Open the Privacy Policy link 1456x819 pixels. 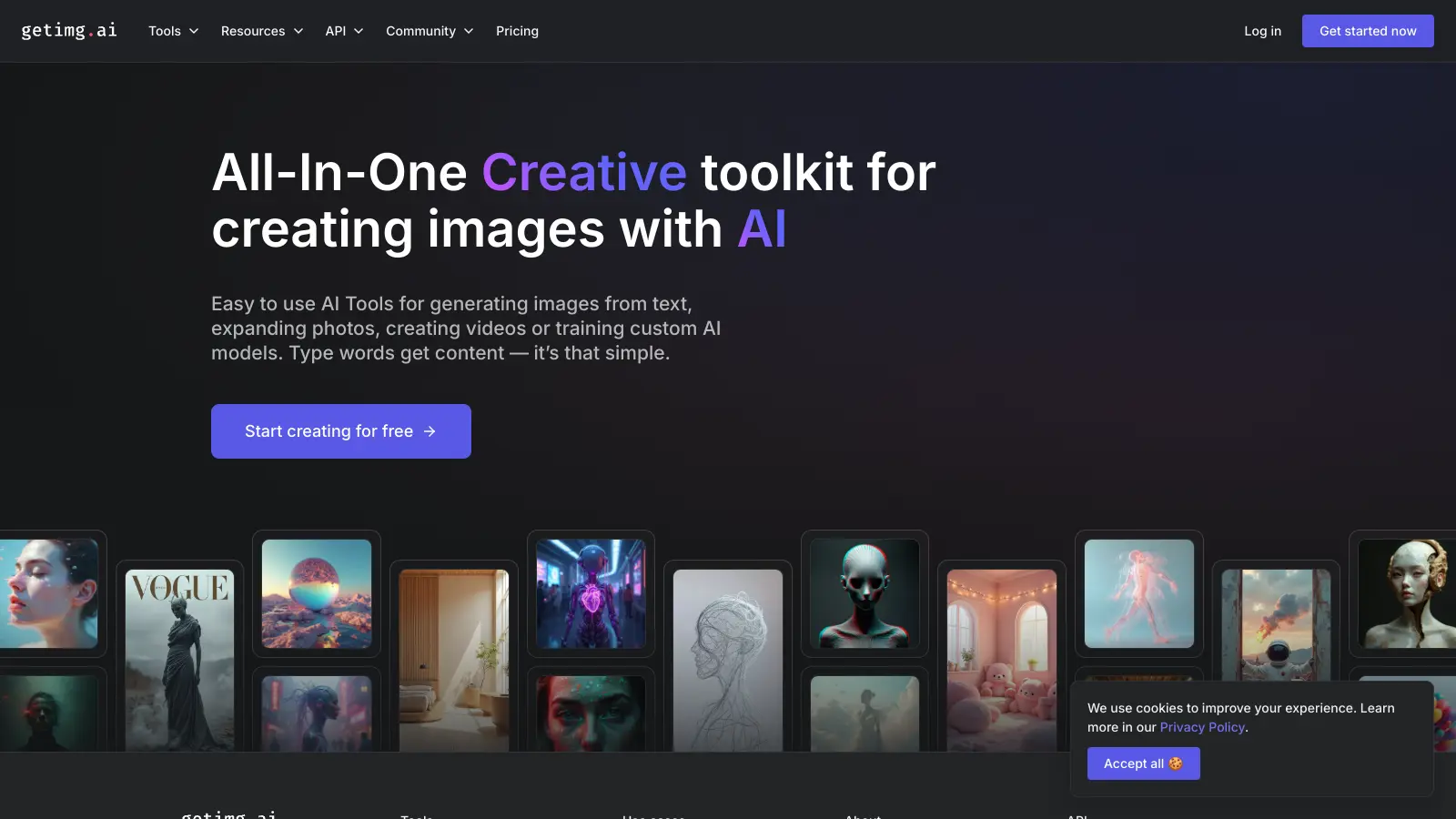tap(1201, 726)
